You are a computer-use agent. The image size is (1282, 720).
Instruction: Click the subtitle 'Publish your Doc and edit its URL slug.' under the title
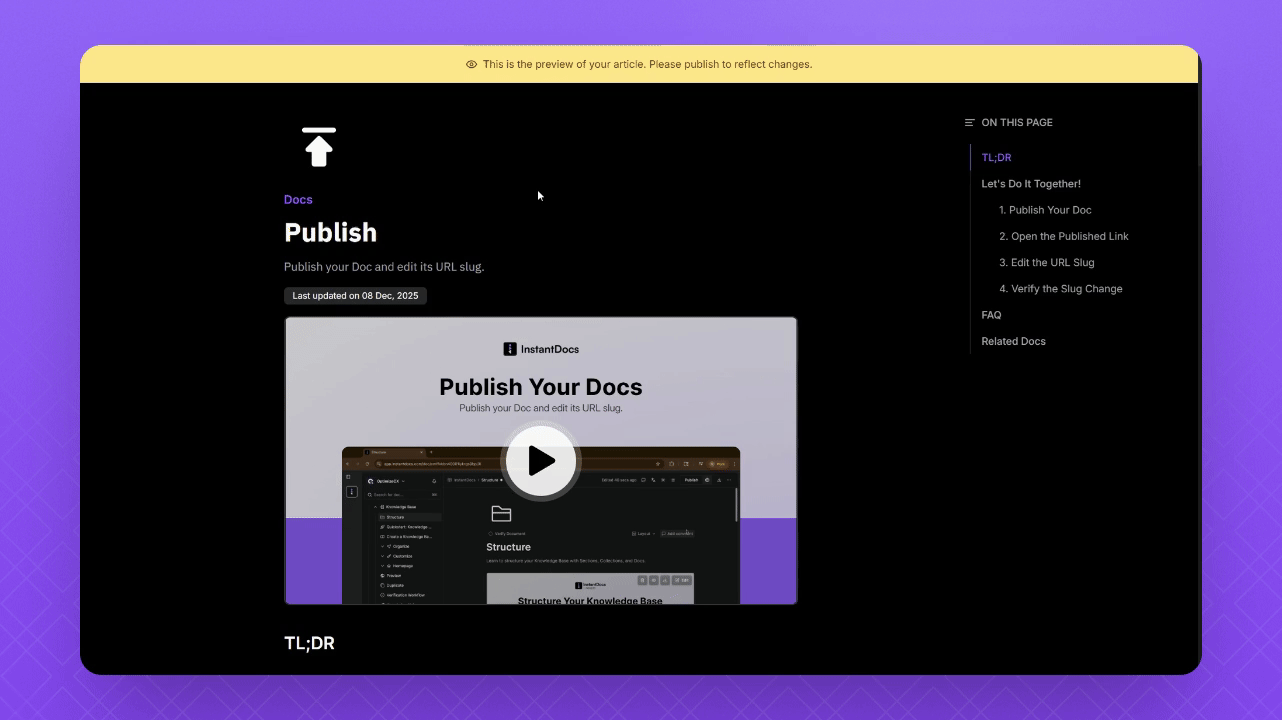pyautogui.click(x=384, y=267)
